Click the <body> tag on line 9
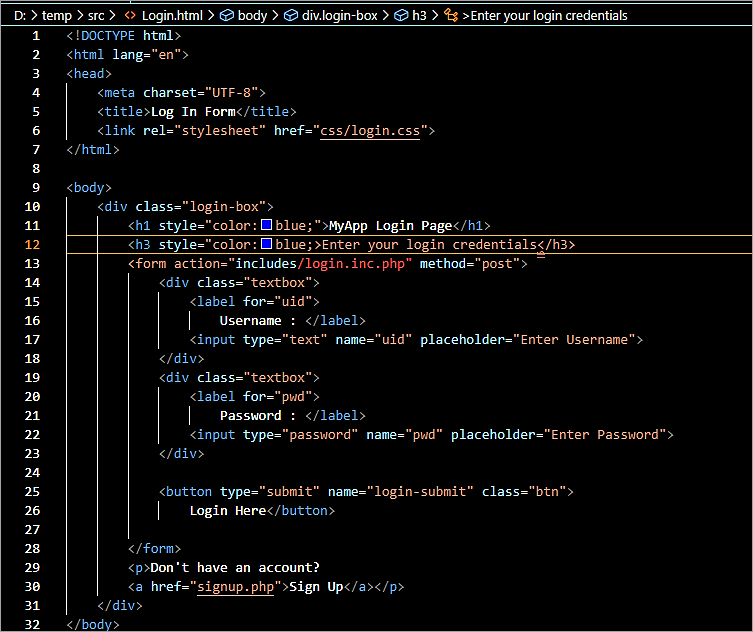The width and height of the screenshot is (753, 632). point(89,188)
